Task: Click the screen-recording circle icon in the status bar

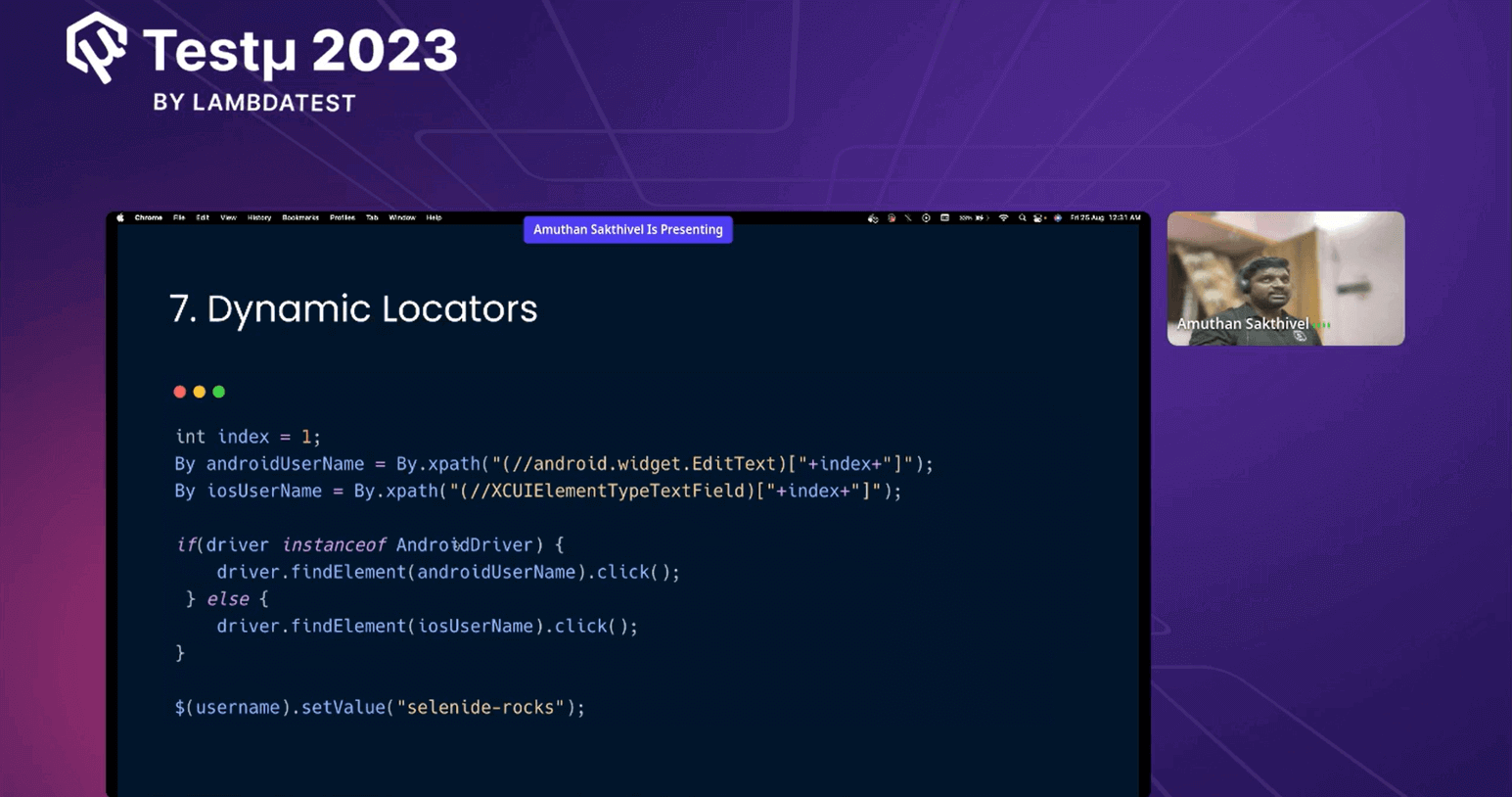Action: [x=925, y=218]
